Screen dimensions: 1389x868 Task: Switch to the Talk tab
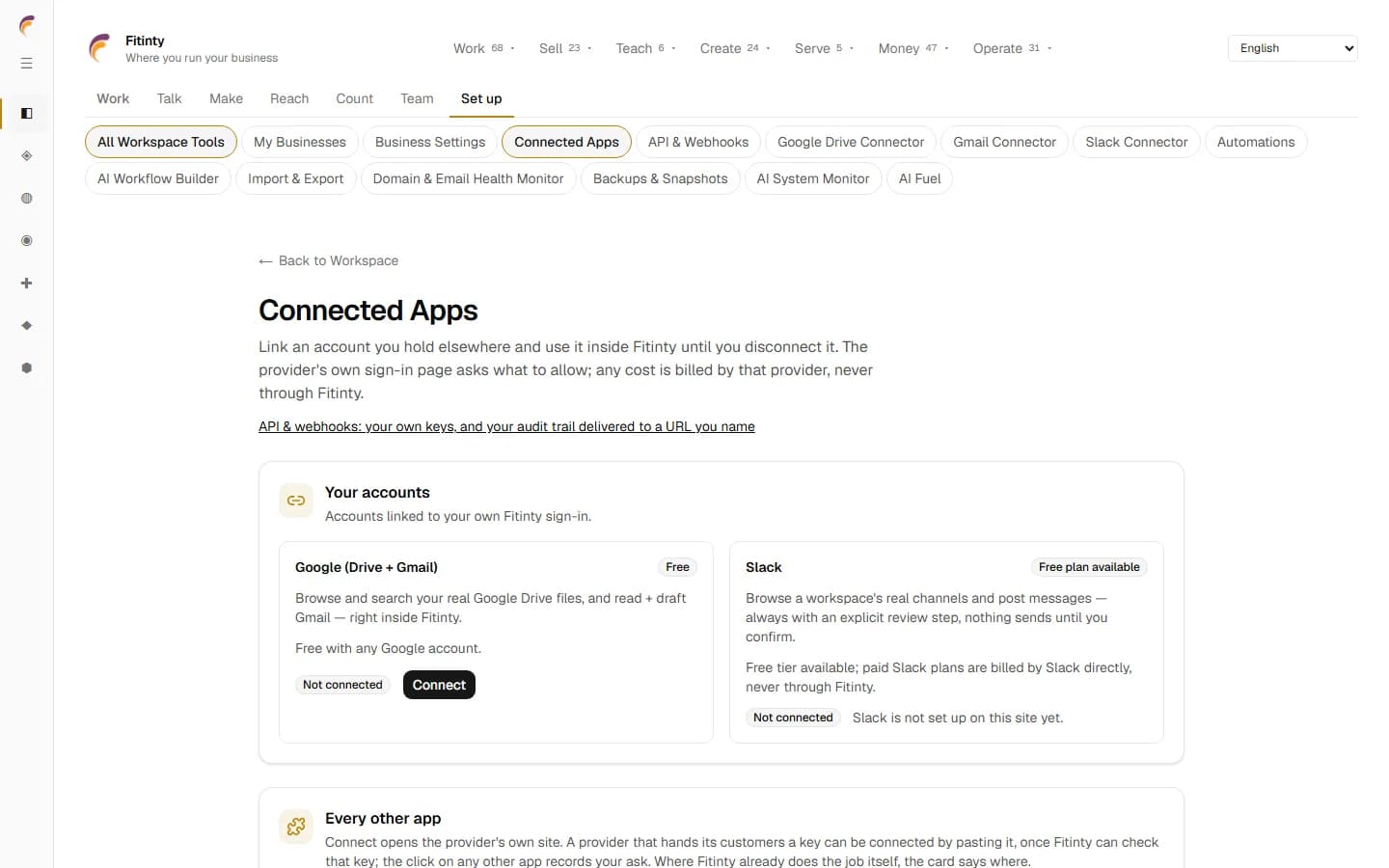coord(169,98)
